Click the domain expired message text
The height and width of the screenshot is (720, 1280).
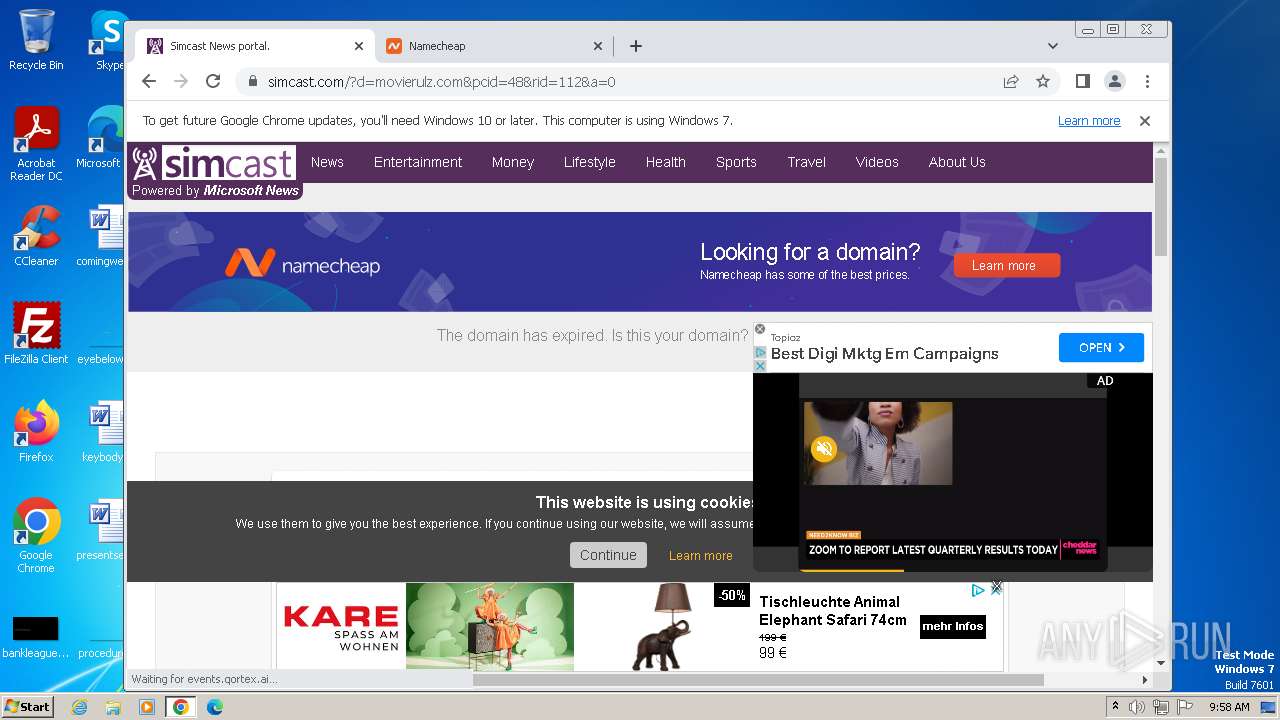click(592, 335)
